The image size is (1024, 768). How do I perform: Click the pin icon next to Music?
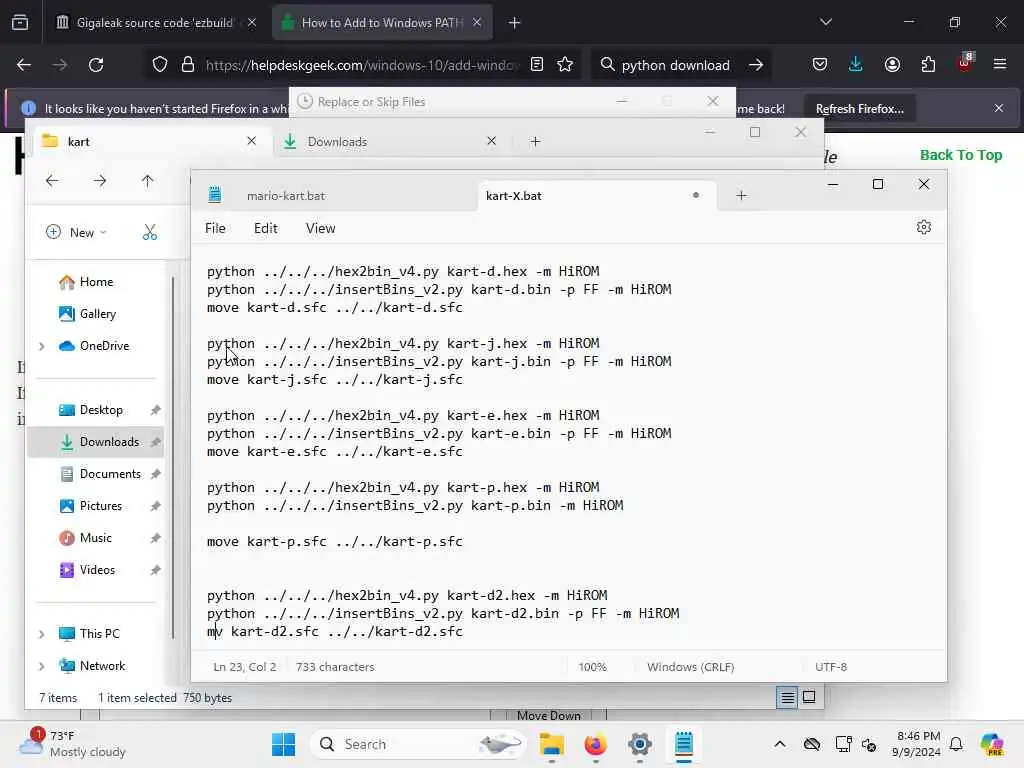tap(155, 538)
